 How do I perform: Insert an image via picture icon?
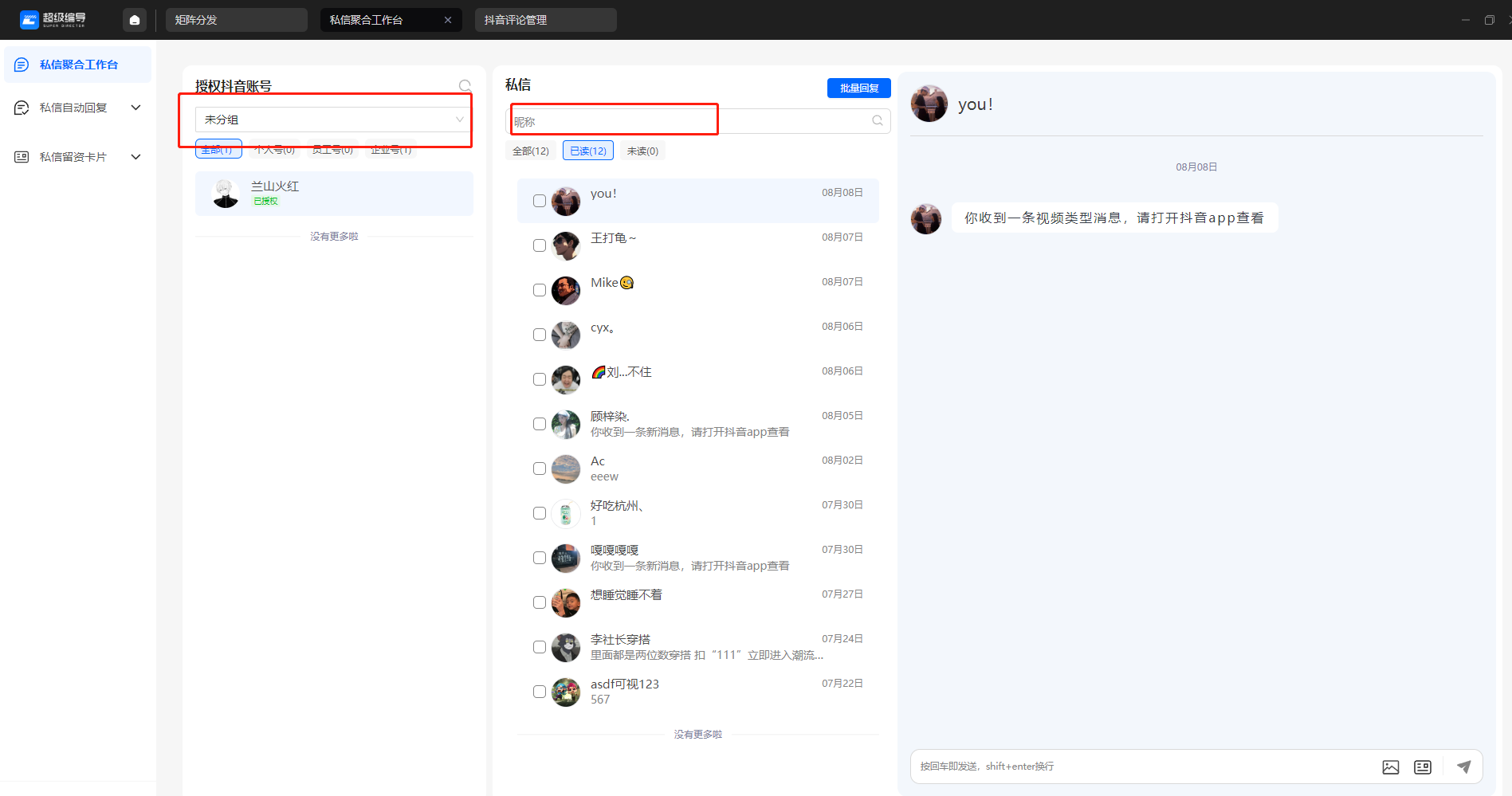(x=1391, y=767)
